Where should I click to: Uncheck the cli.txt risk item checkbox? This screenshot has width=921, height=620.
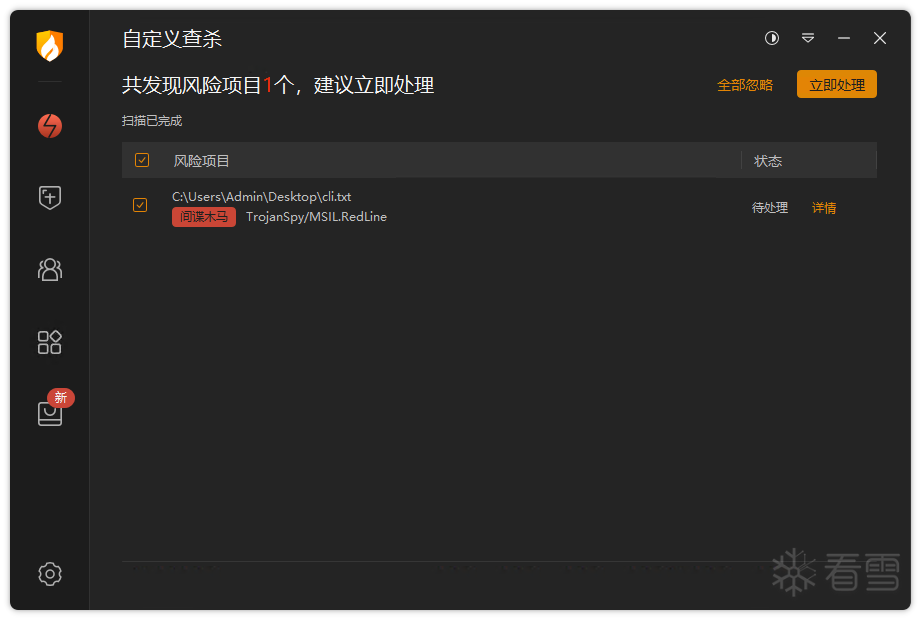[140, 205]
